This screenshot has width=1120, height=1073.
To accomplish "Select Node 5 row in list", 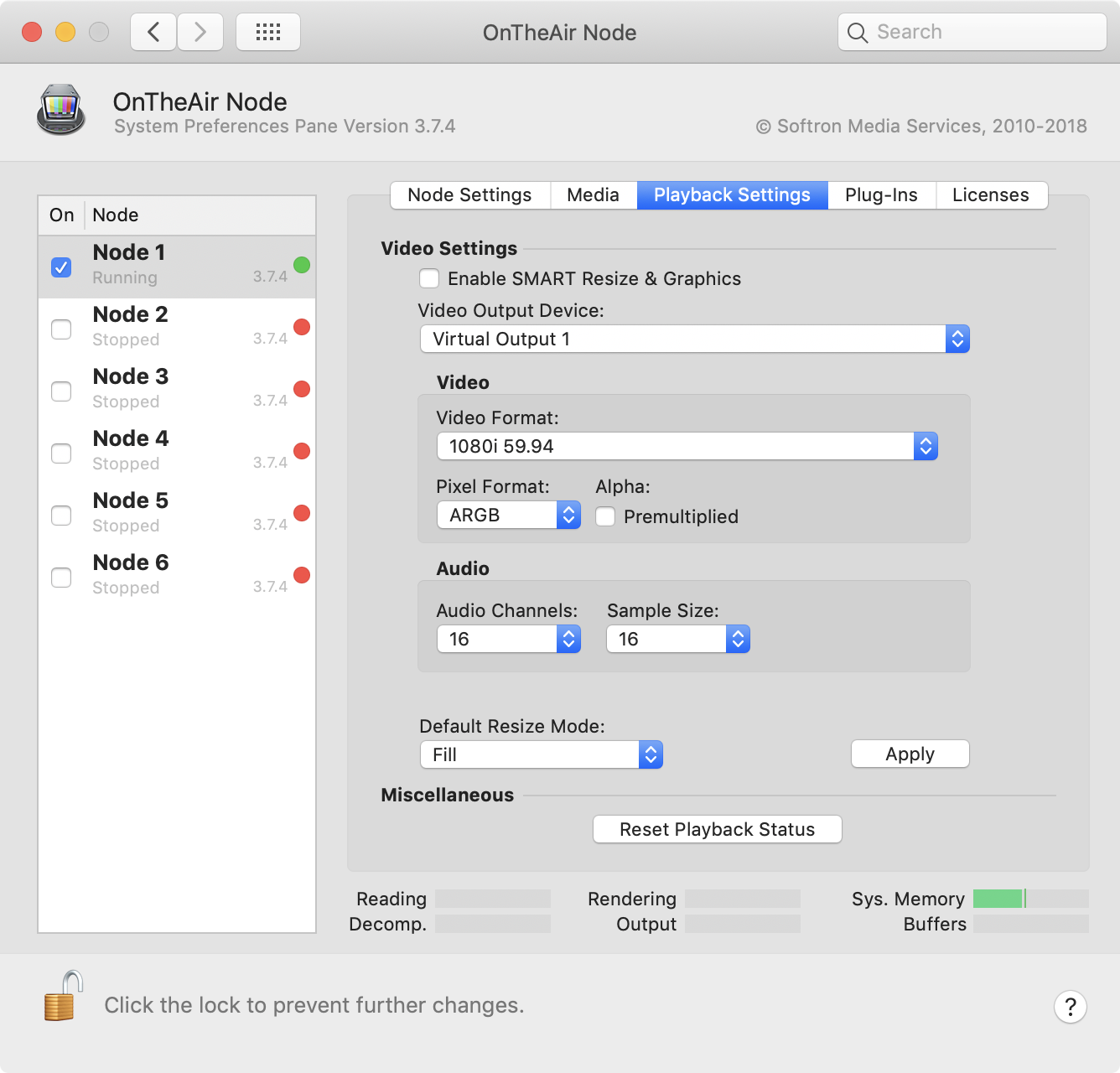I will coord(177,516).
